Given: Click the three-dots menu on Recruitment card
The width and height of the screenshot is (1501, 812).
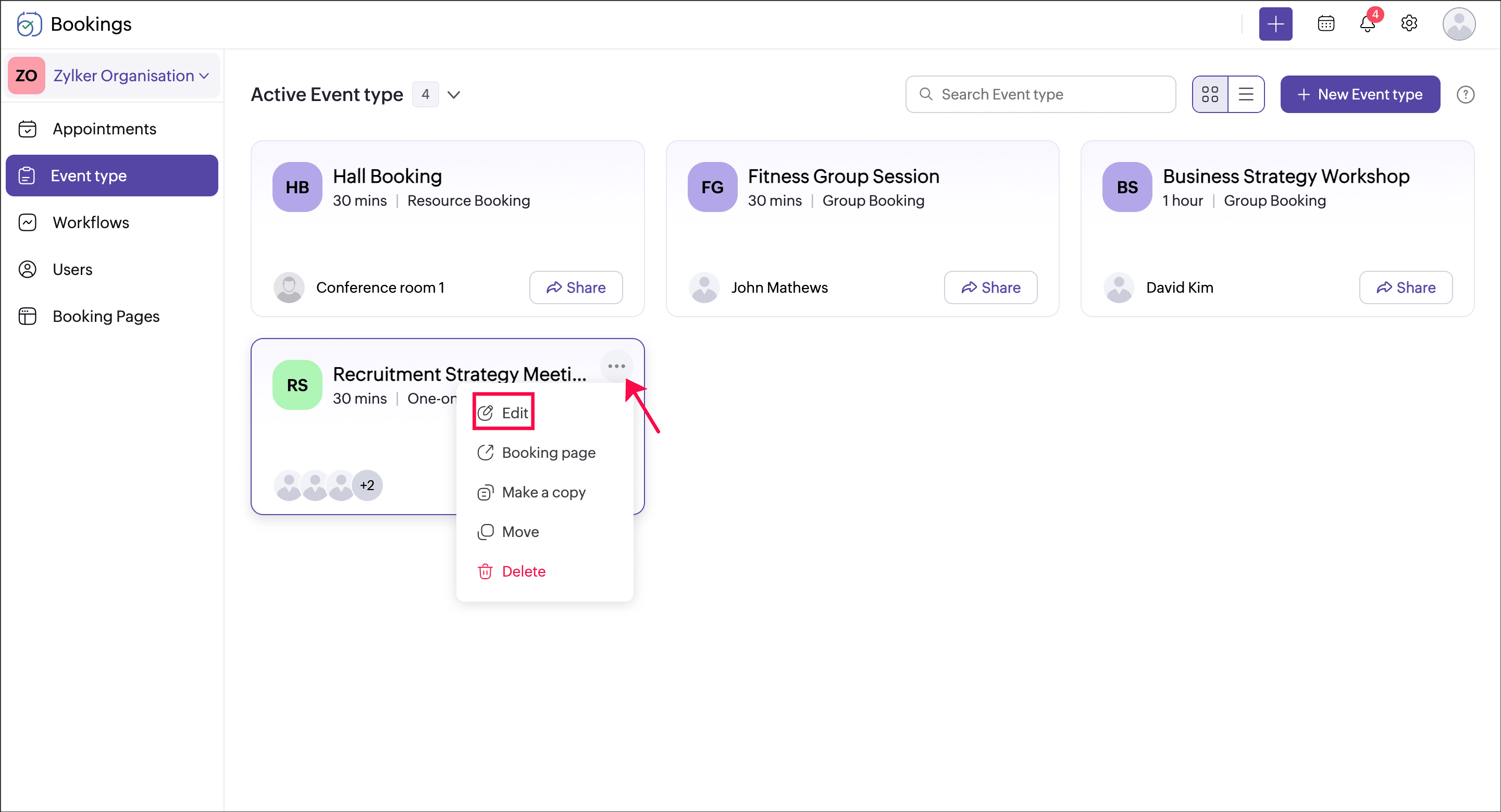Looking at the screenshot, I should point(616,366).
